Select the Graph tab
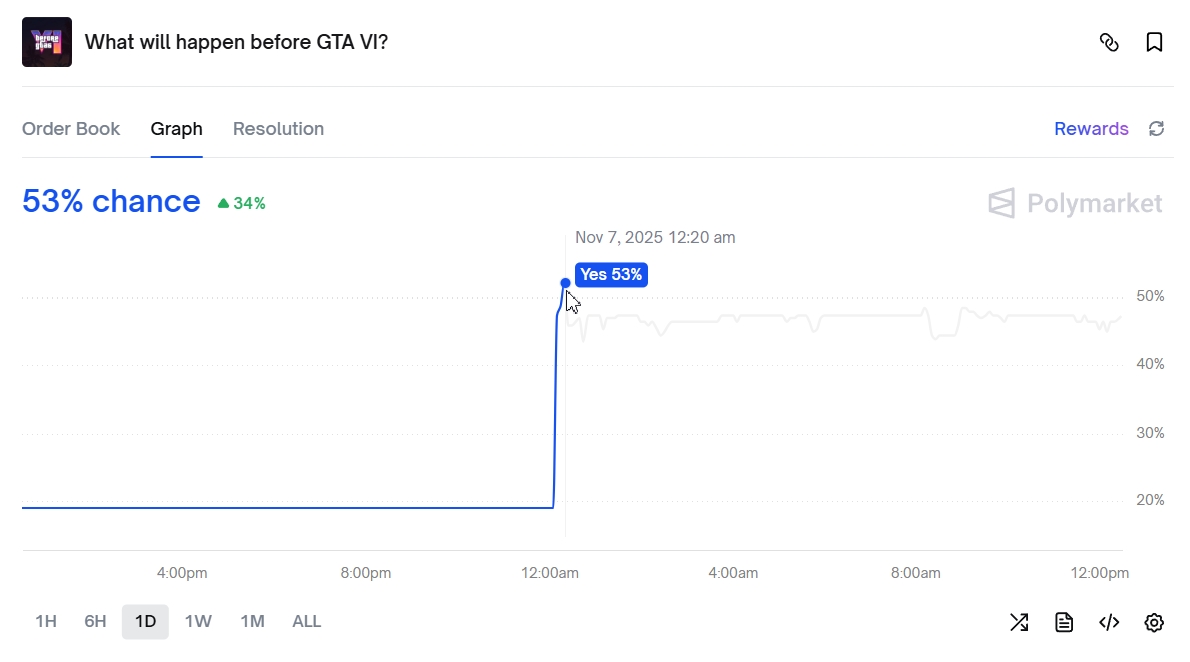 (x=176, y=128)
